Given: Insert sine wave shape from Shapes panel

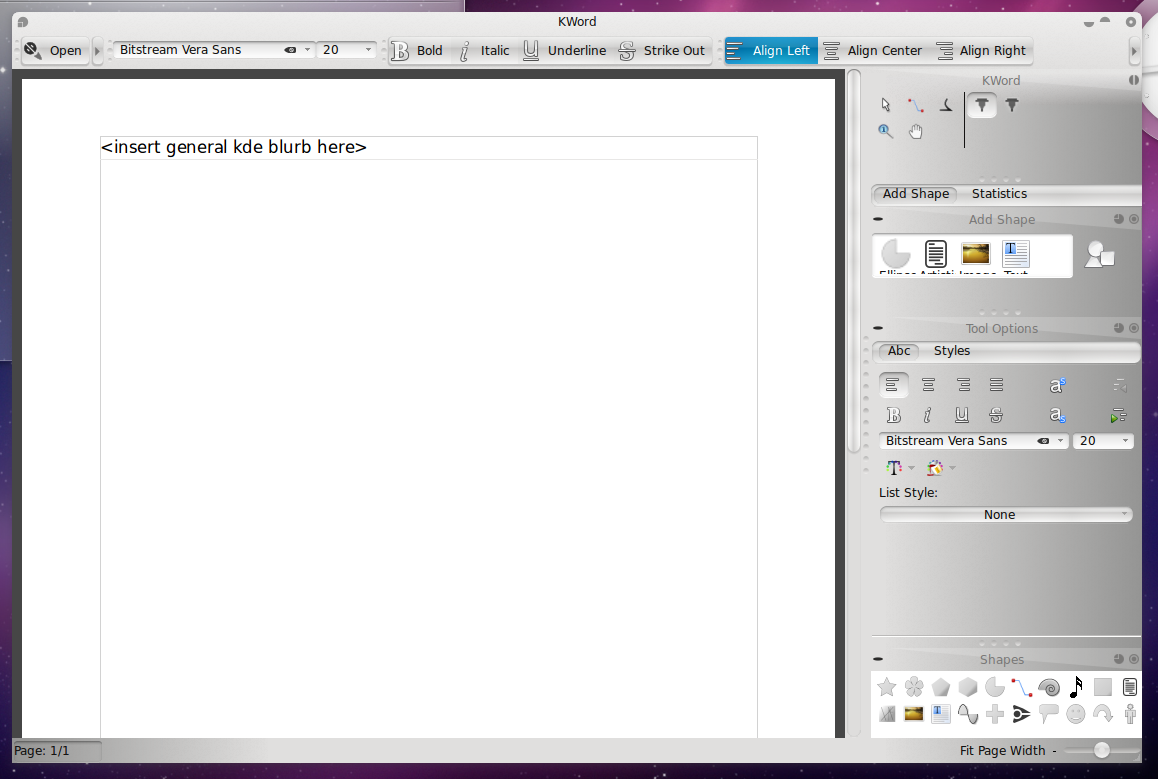Looking at the screenshot, I should point(967,714).
